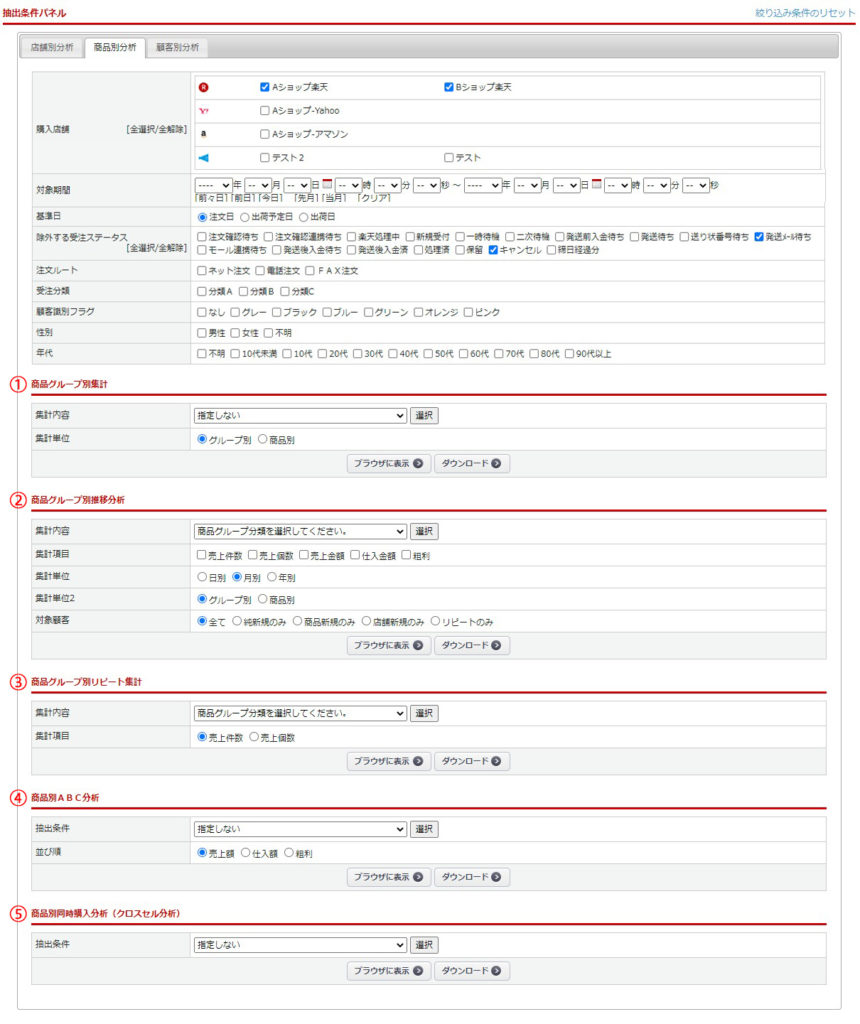Click the Amazon store icon
Viewport: 860px width, 1024px height.
coord(204,133)
